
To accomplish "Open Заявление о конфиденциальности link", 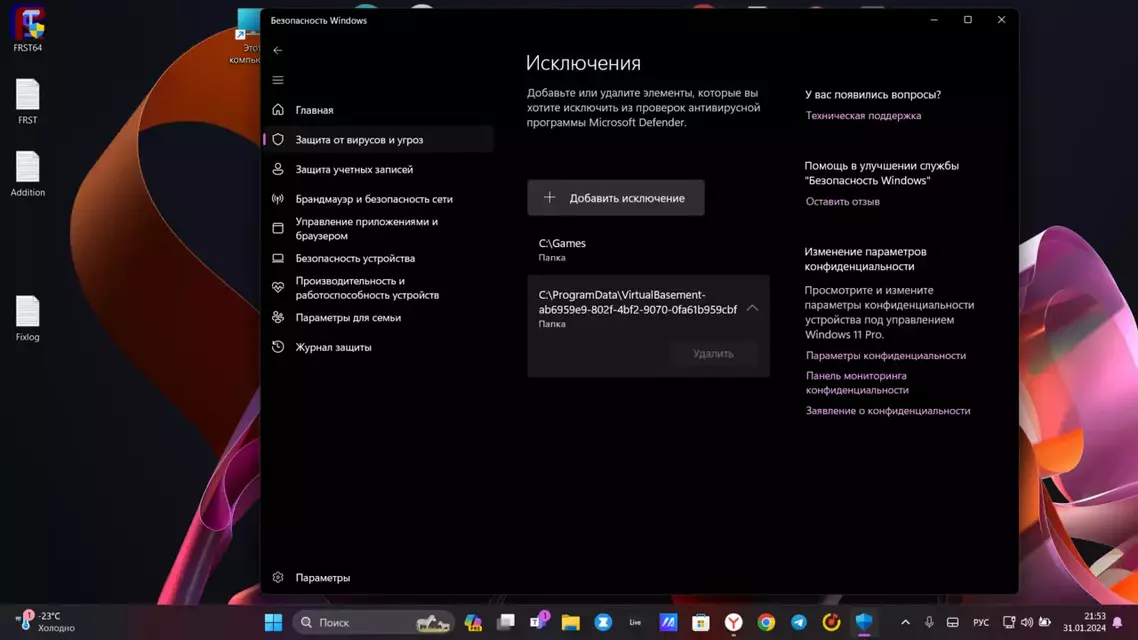I will click(888, 411).
